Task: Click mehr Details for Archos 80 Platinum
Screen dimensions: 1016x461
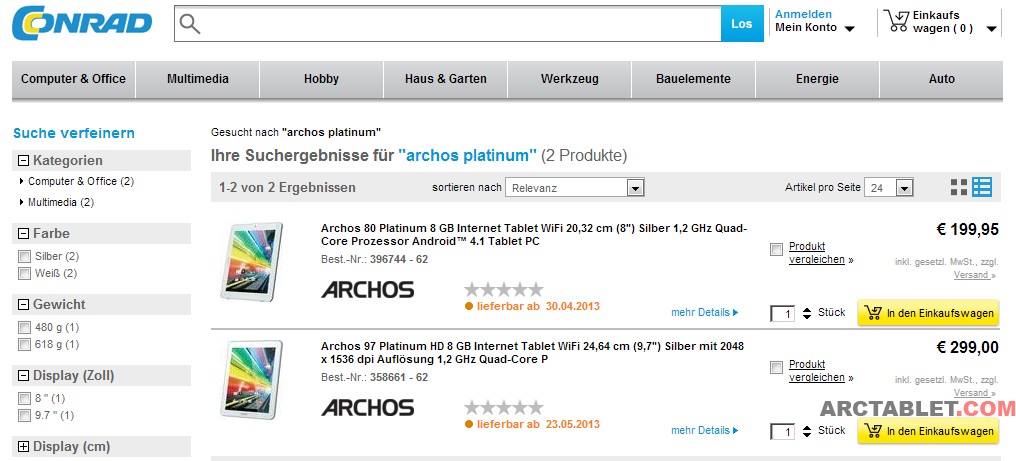Action: 704,313
